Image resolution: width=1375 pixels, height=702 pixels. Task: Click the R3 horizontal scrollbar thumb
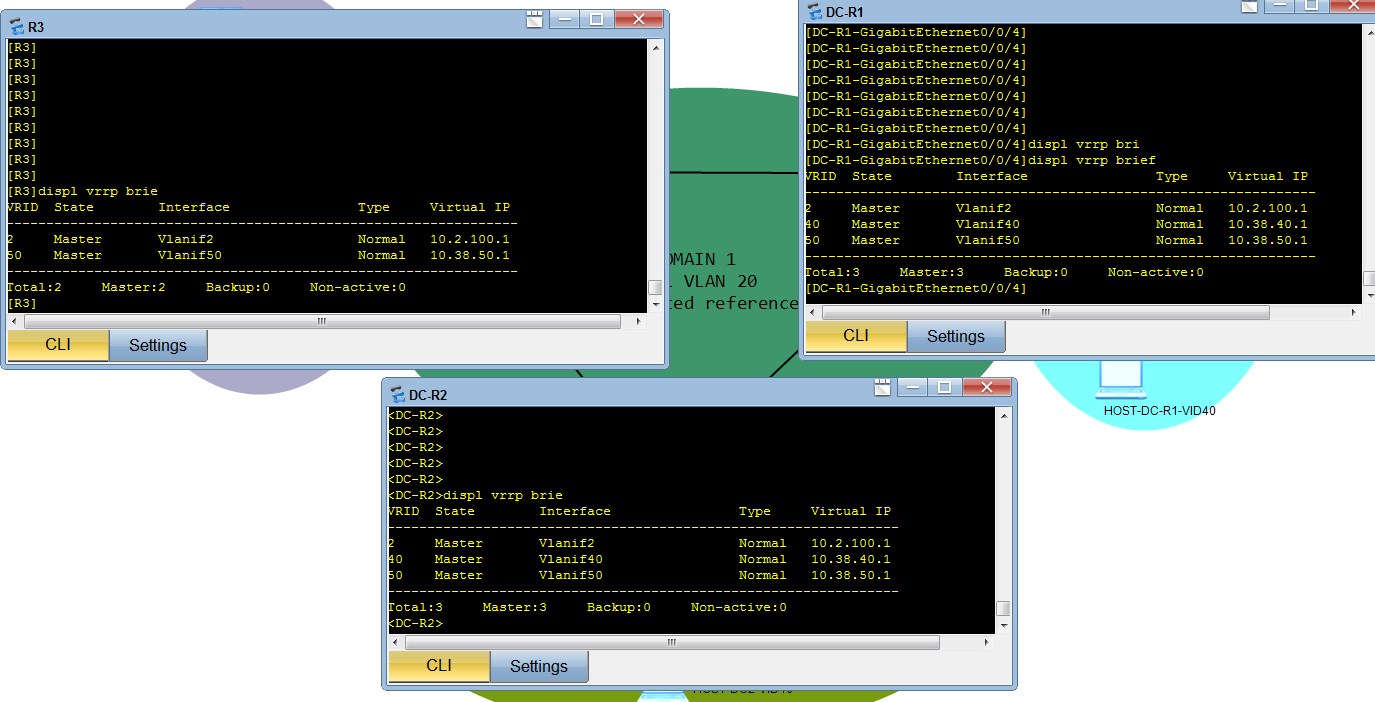(322, 322)
